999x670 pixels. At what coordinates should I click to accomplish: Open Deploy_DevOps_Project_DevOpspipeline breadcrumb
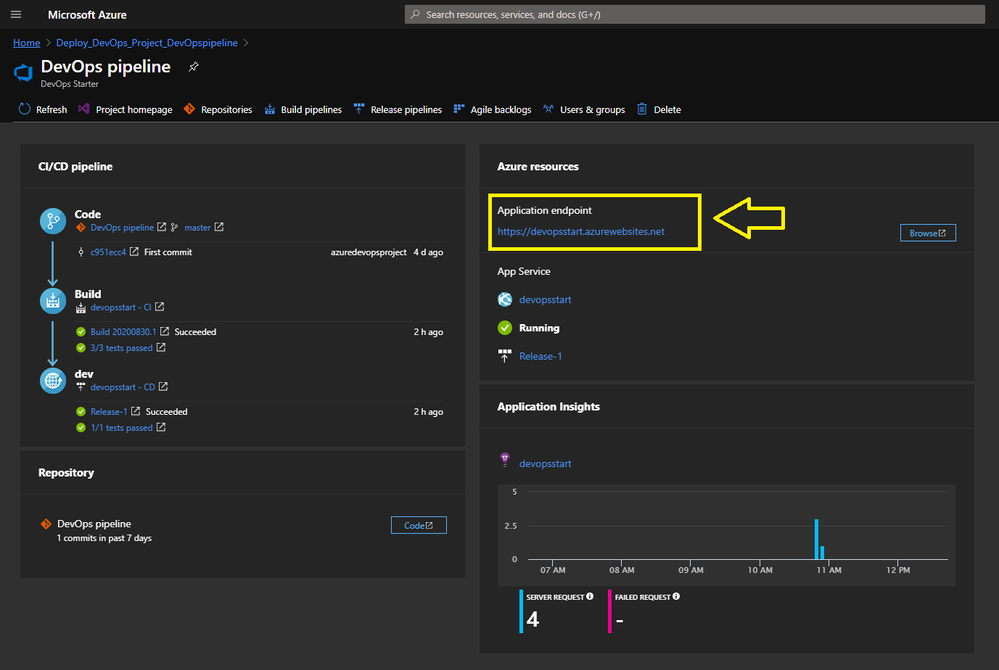pyautogui.click(x=147, y=43)
